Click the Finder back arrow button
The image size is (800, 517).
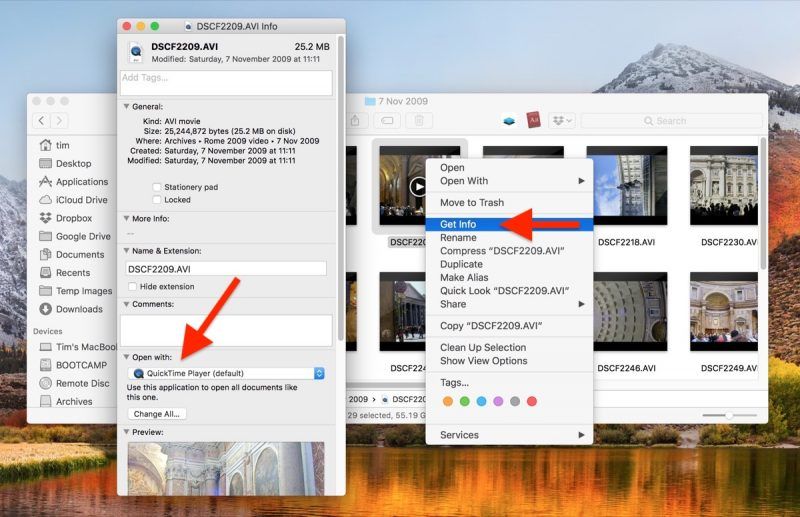pos(42,120)
